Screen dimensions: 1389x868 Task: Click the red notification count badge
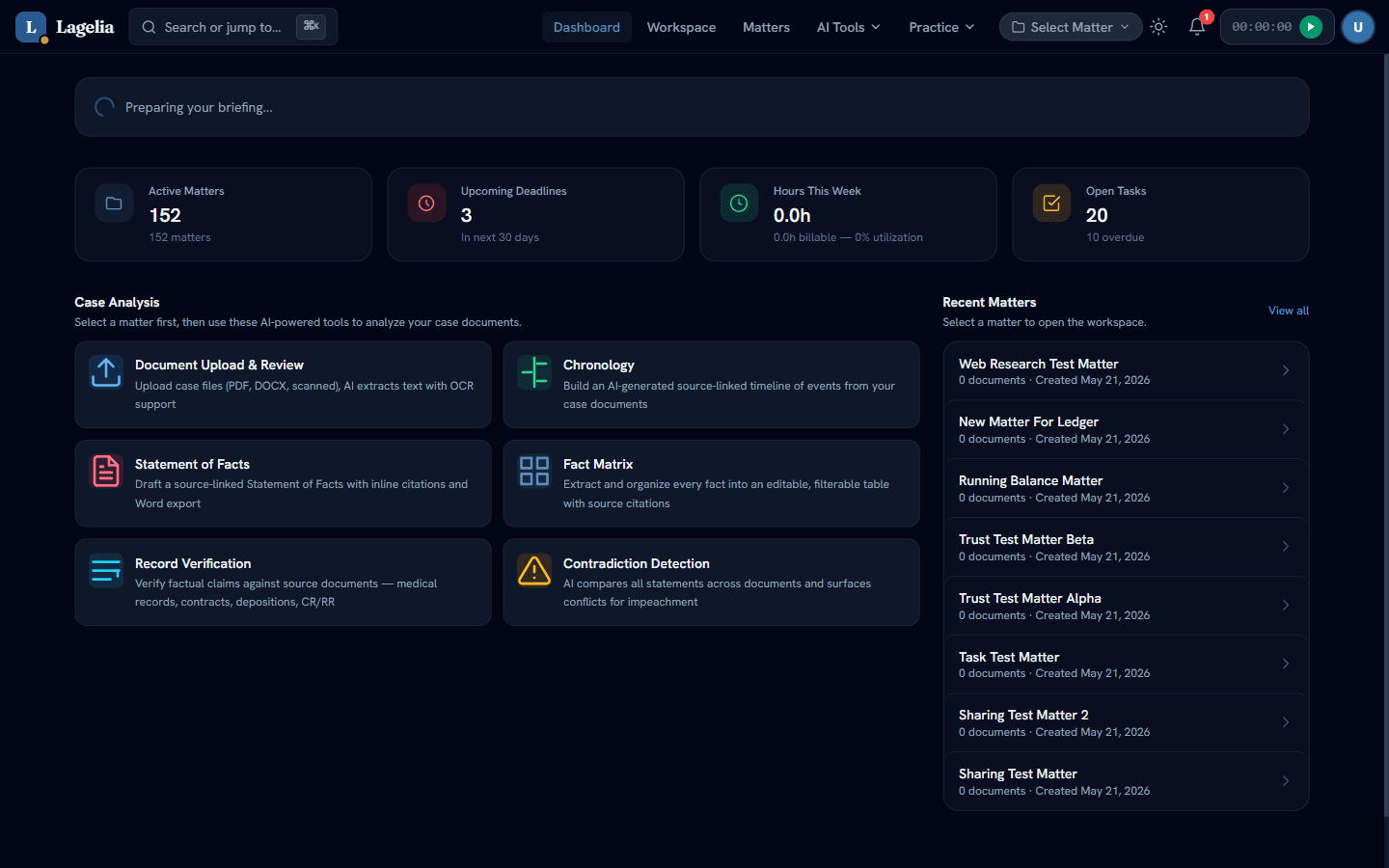tap(1206, 16)
